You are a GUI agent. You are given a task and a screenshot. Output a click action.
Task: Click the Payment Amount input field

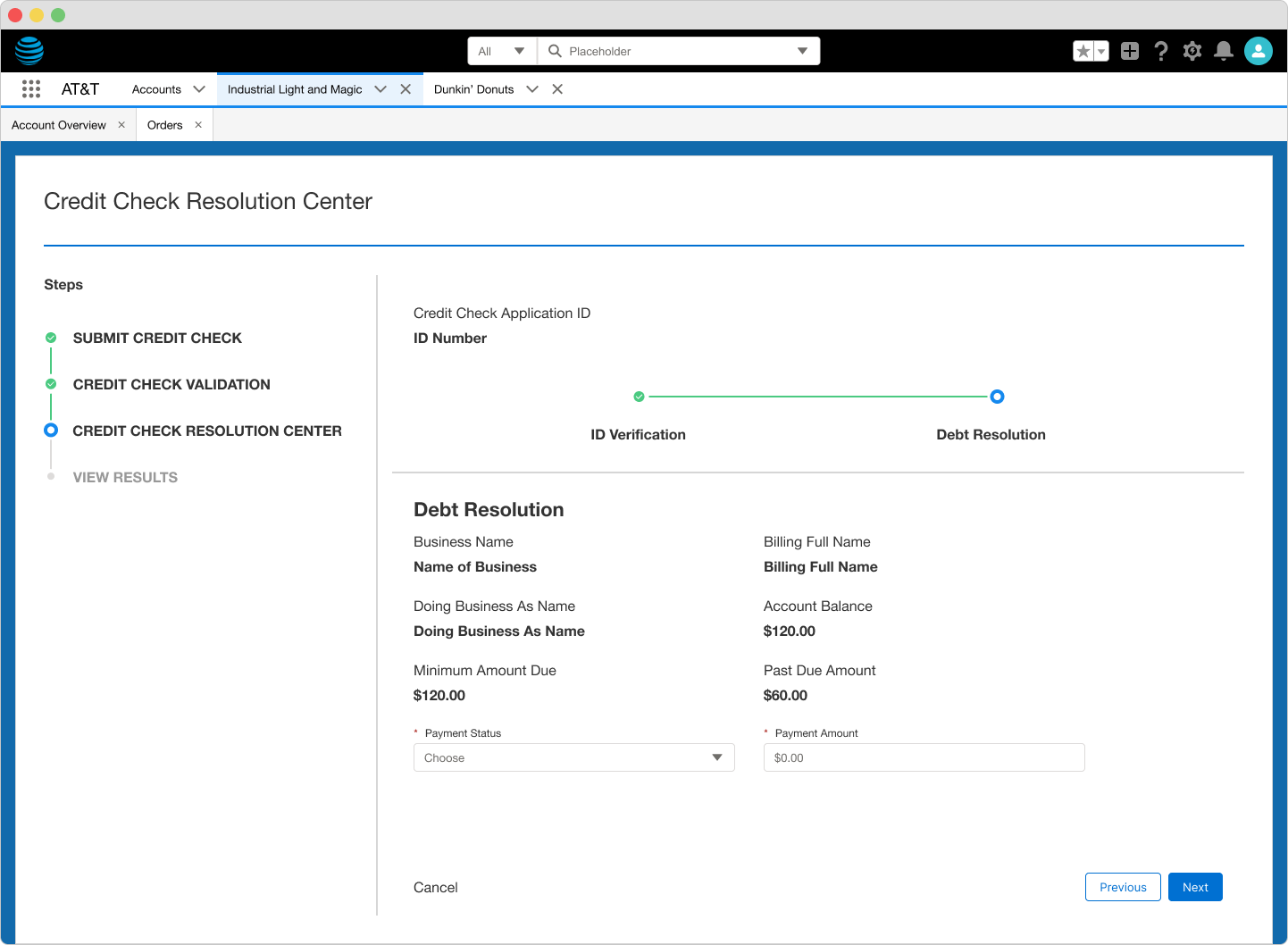click(x=924, y=757)
